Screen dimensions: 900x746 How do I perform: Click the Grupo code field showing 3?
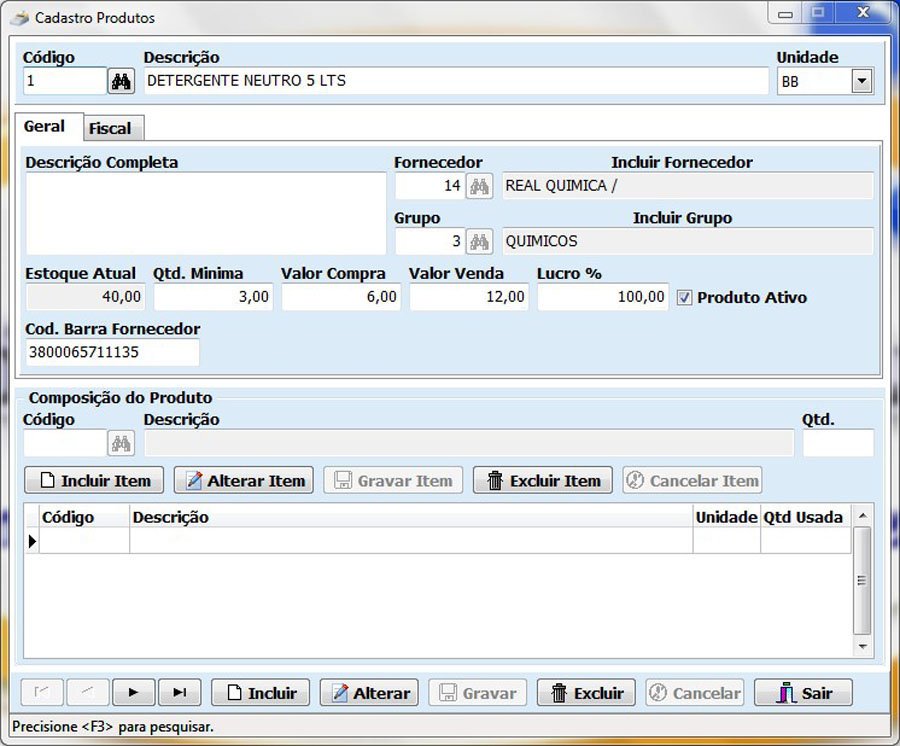(429, 242)
